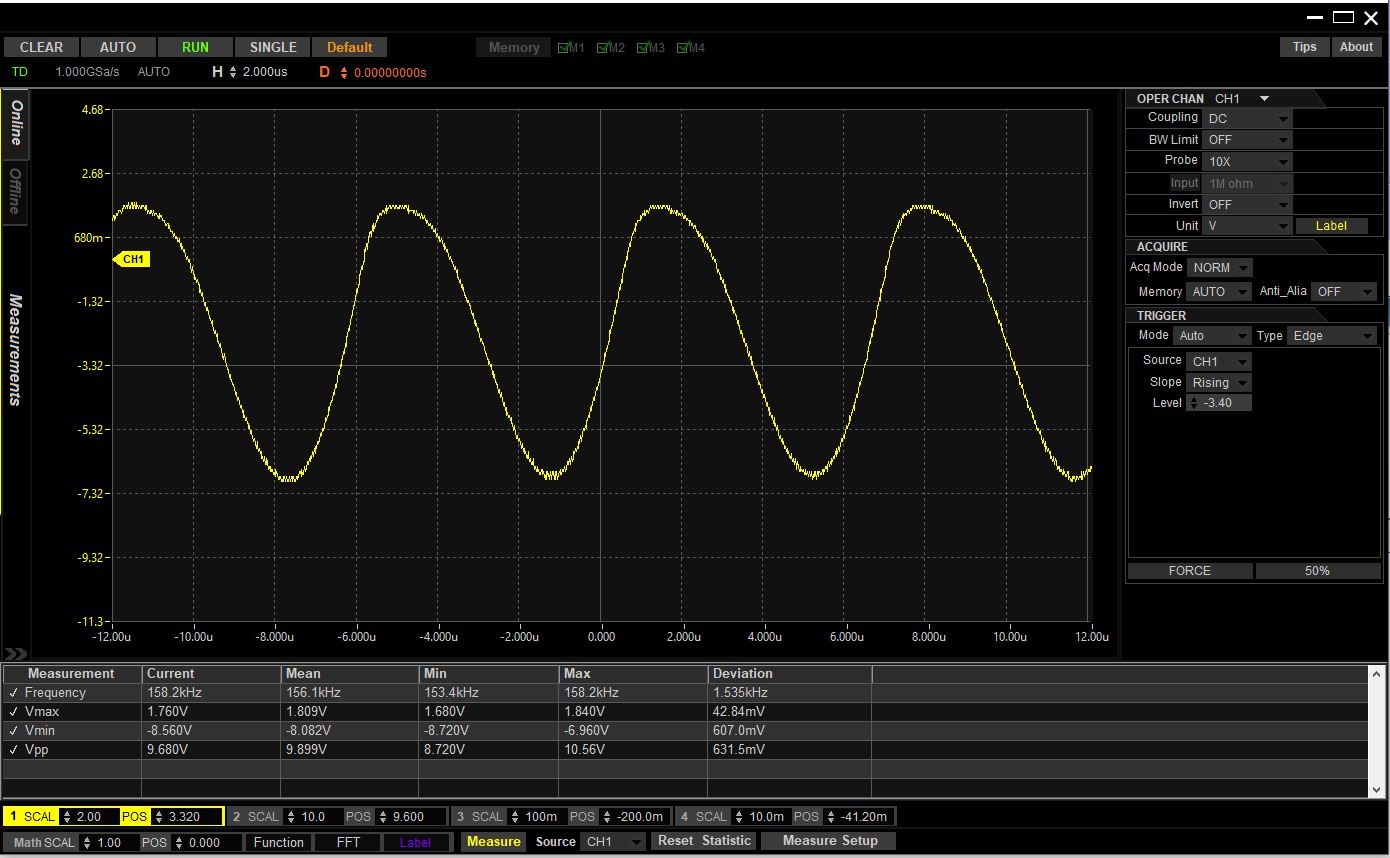The image size is (1390, 858).
Task: Adjust channel 4 scale stepper
Action: [739, 817]
